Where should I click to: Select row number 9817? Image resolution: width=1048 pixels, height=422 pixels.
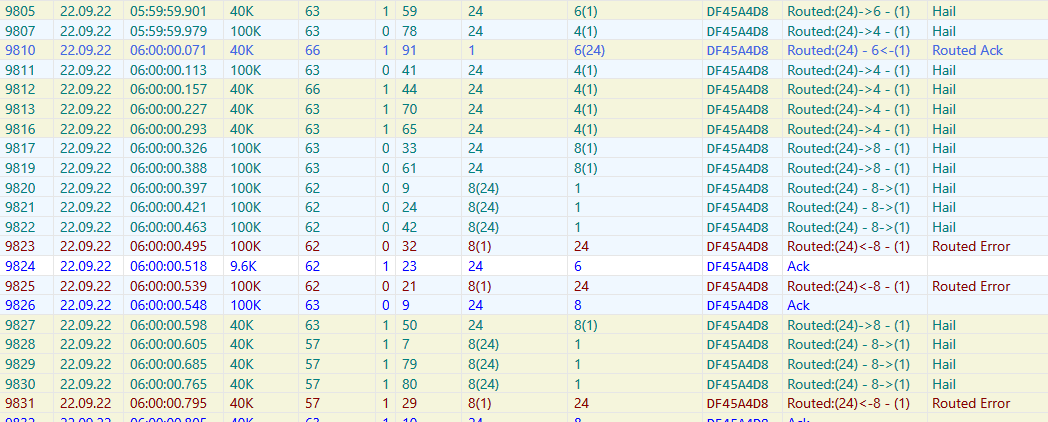coord(18,148)
